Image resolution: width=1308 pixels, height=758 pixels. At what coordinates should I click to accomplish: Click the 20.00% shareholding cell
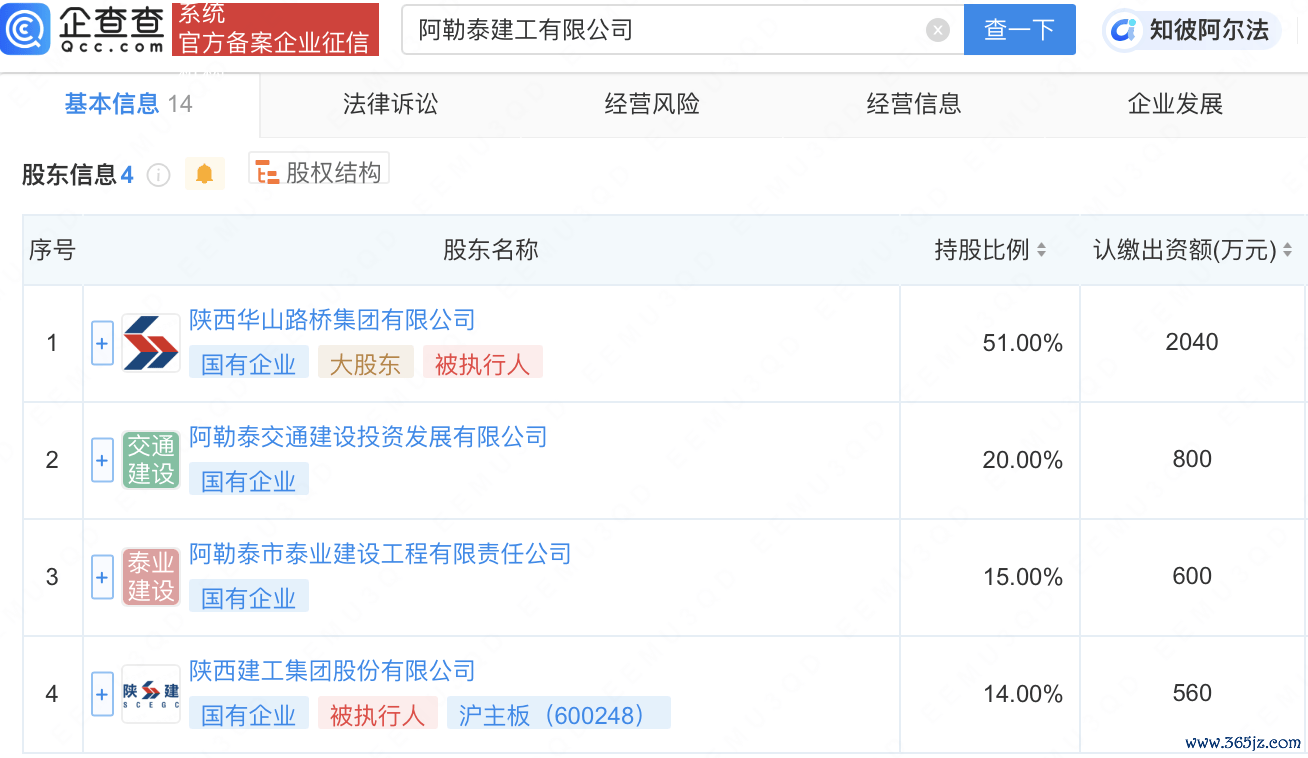coord(990,460)
